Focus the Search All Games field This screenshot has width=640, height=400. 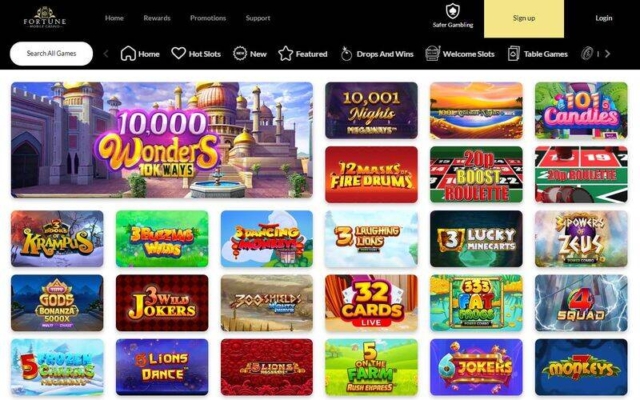[51, 53]
